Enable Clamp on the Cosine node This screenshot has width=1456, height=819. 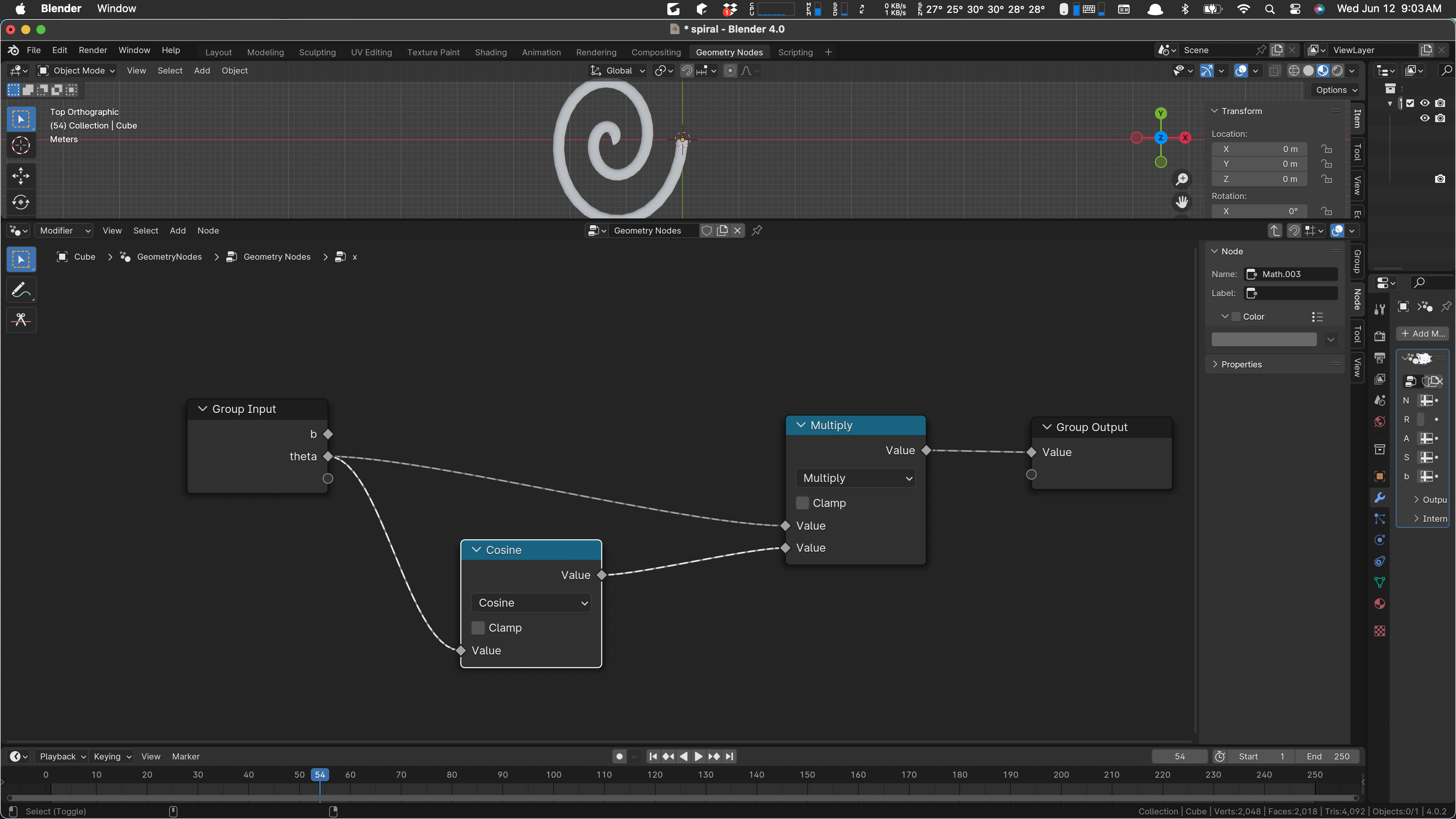click(478, 628)
